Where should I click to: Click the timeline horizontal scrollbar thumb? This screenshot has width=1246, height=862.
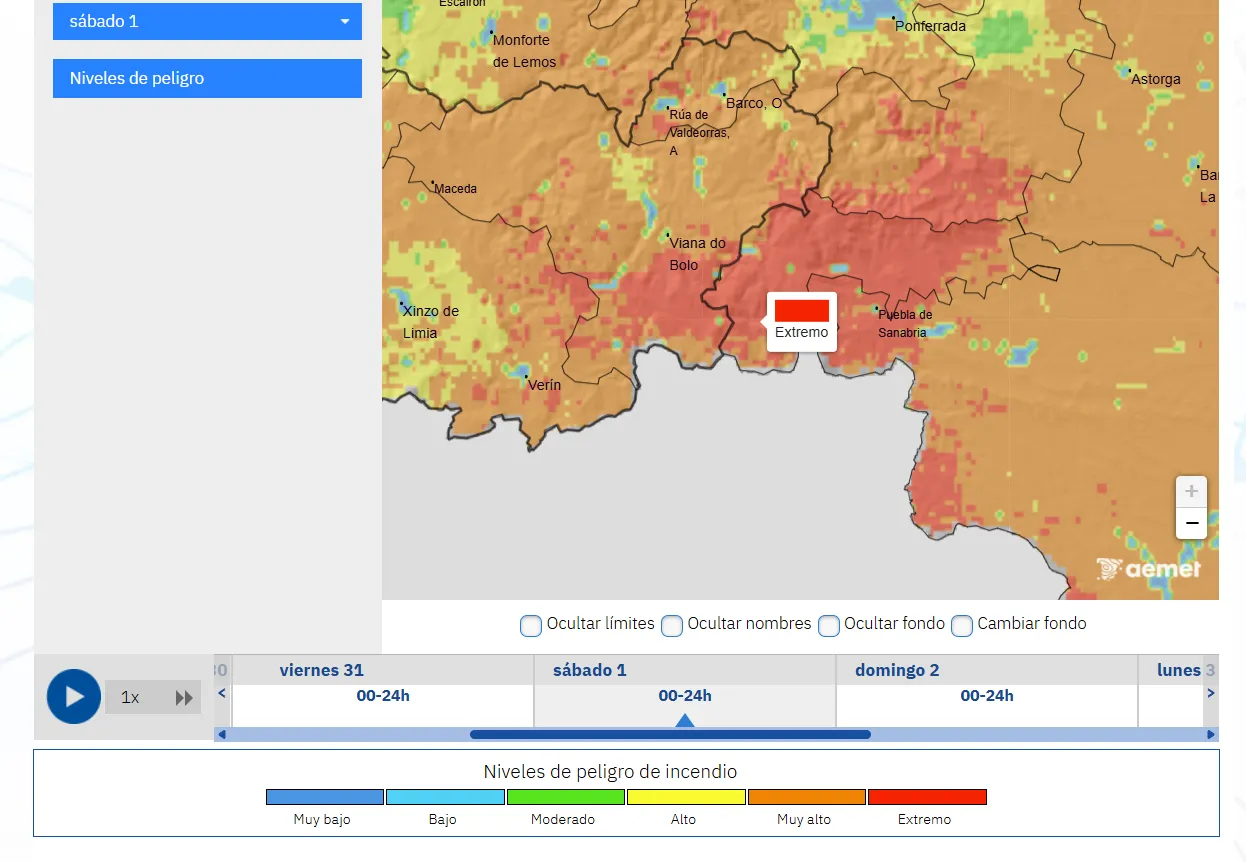(670, 735)
